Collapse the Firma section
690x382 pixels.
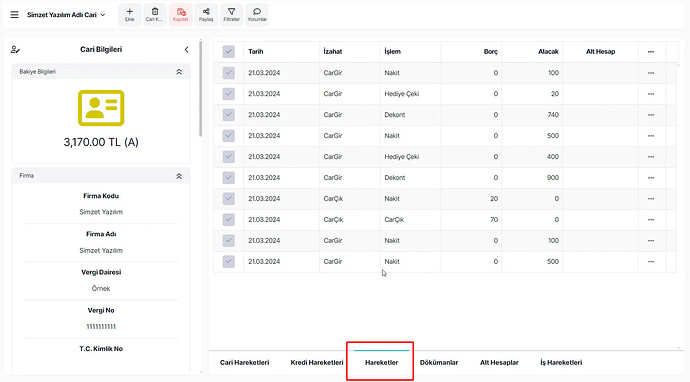[179, 176]
